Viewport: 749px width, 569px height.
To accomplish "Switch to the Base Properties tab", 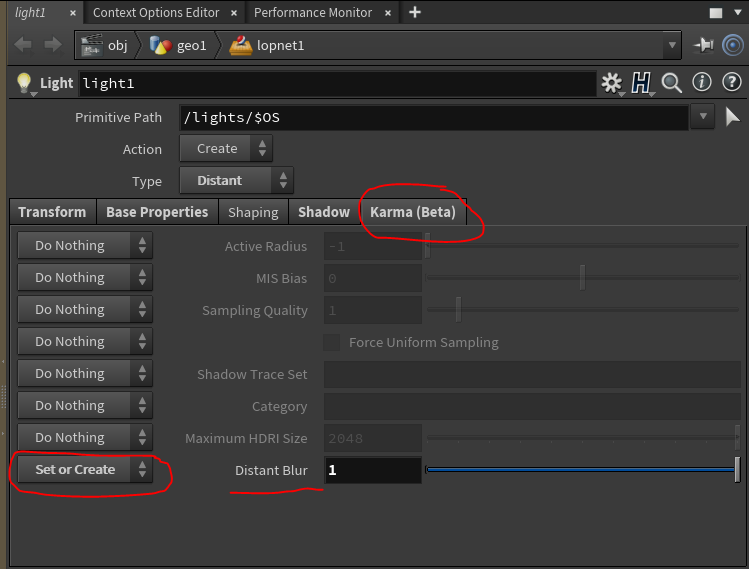I will (x=157, y=212).
